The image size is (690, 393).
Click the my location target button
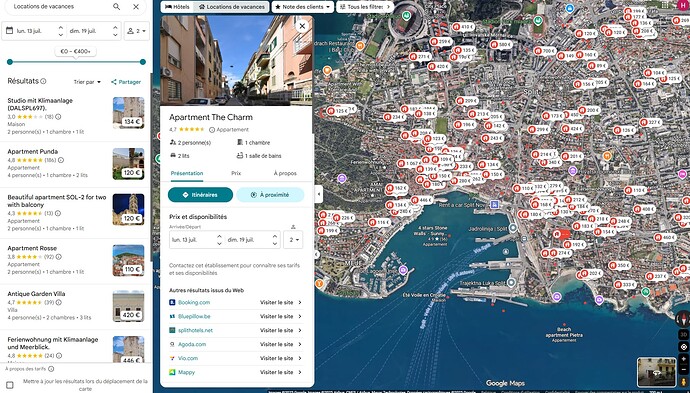[x=683, y=347]
